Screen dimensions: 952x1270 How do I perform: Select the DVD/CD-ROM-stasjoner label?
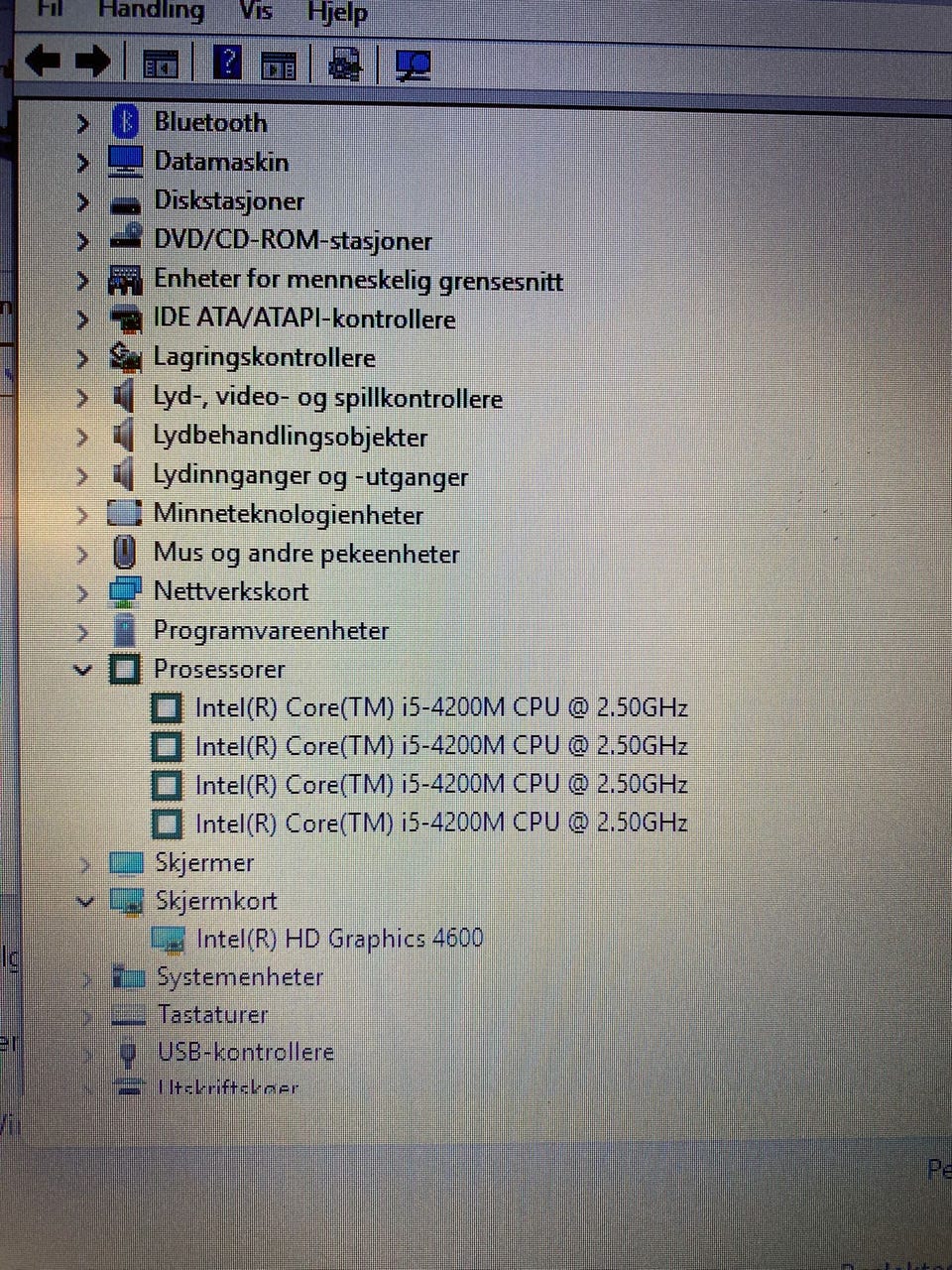294,240
